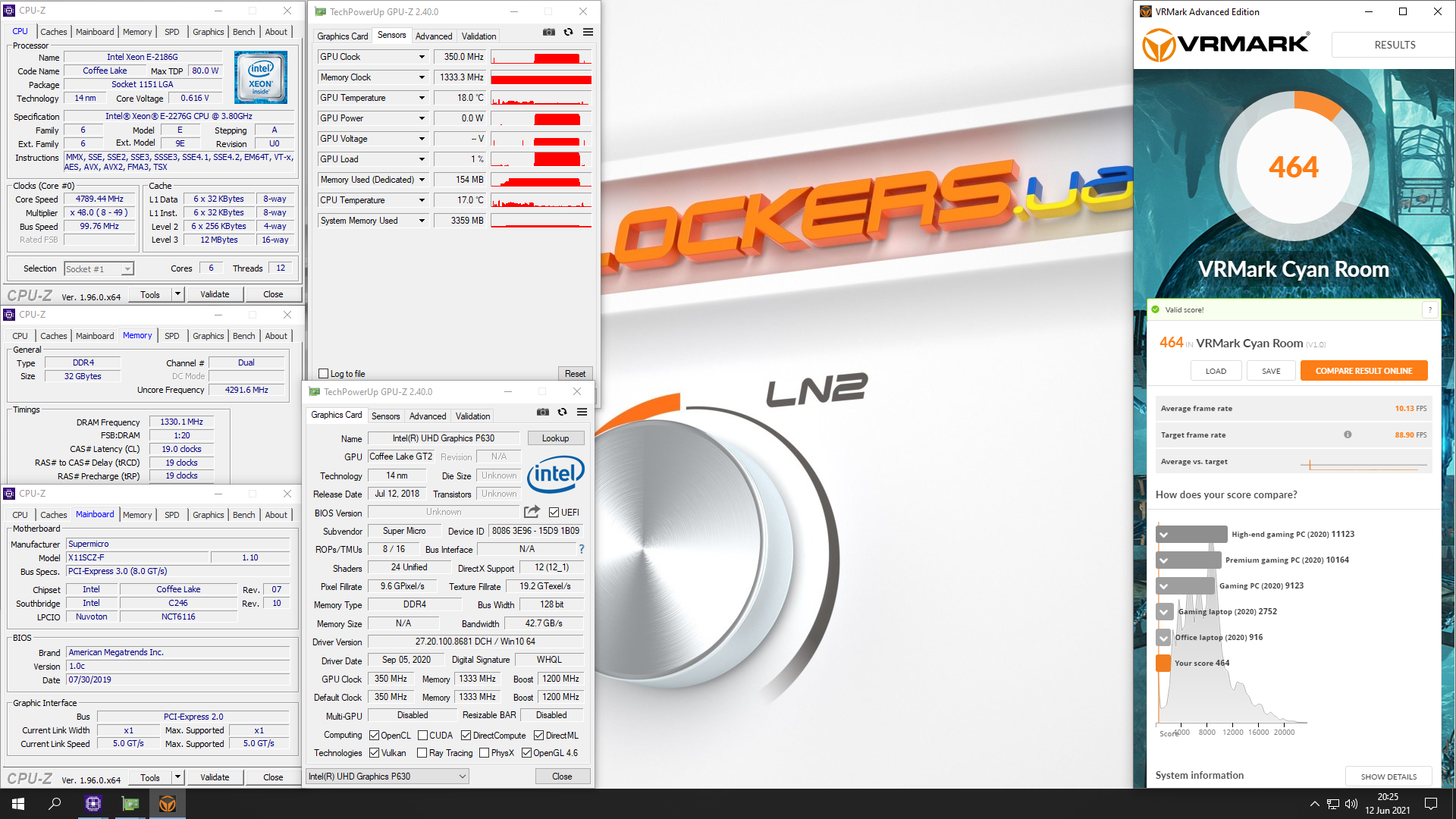
Task: Click the SAVE button in VRMark
Action: coord(1271,371)
